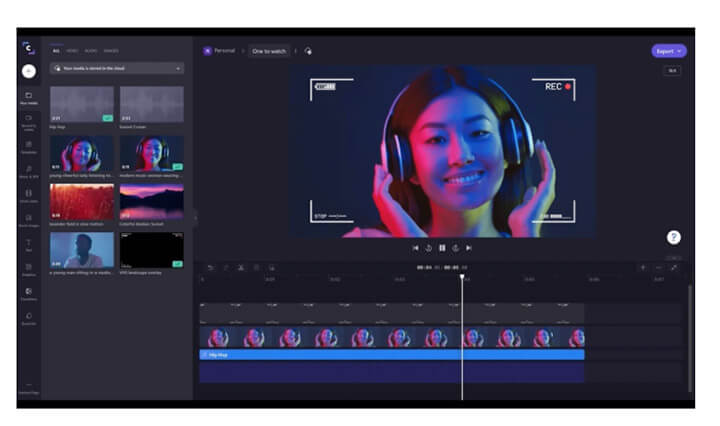720x426 pixels.
Task: Pause the video preview playback
Action: pyautogui.click(x=442, y=247)
